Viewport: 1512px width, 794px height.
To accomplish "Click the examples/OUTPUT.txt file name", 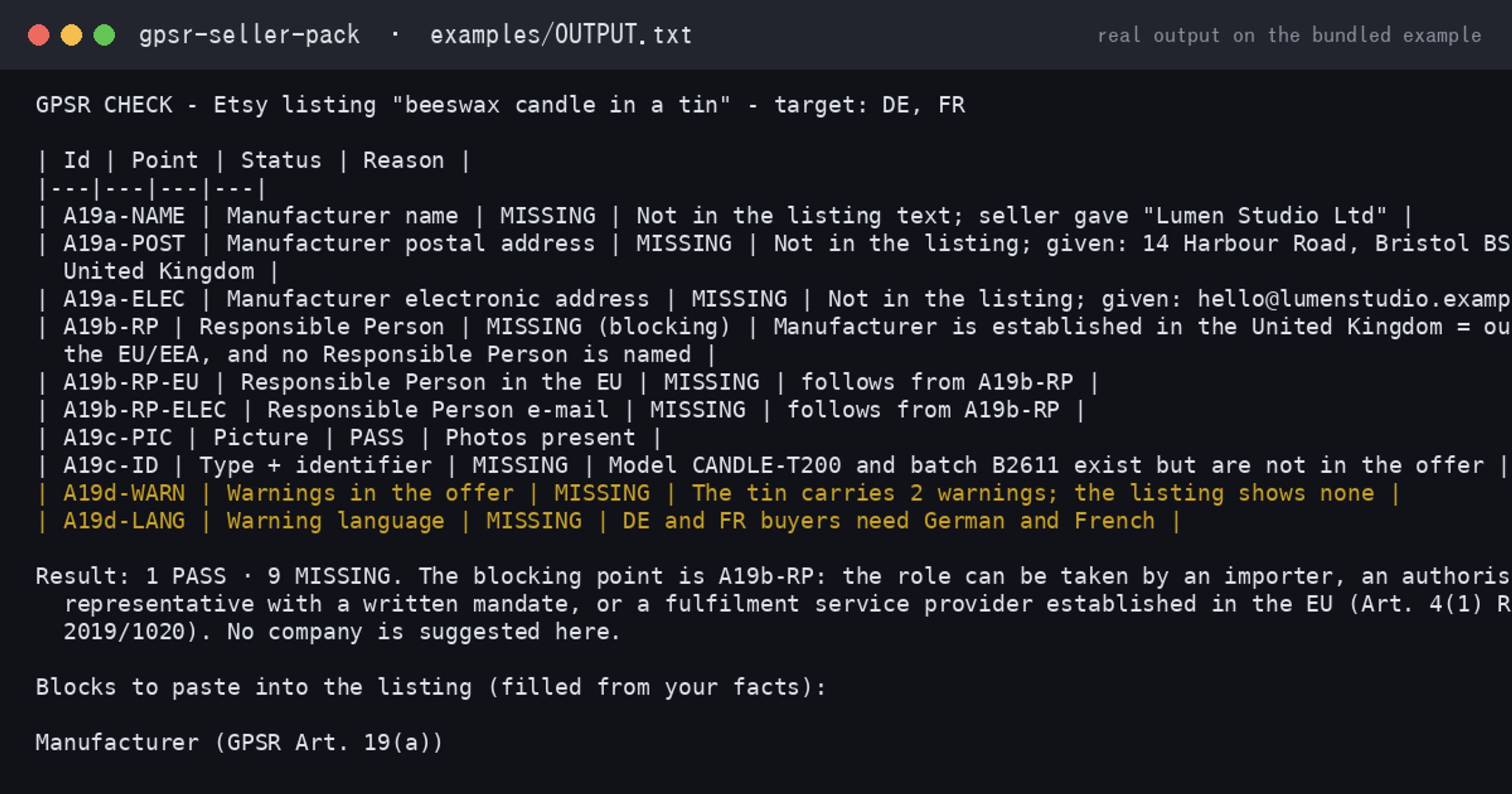I will [561, 35].
